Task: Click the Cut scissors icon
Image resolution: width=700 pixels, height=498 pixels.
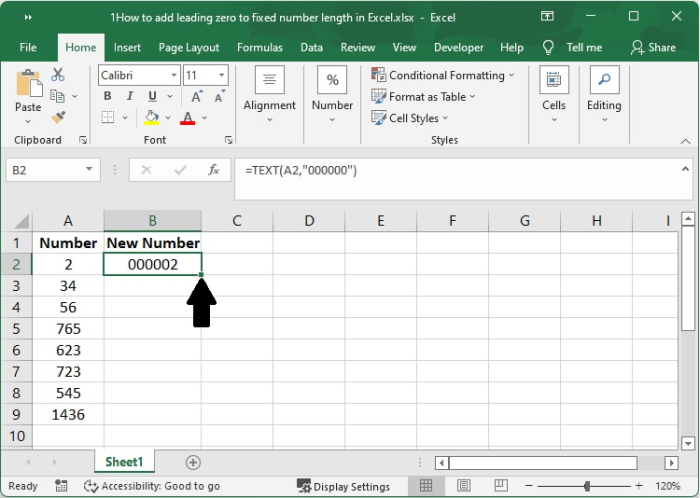Action: tap(57, 75)
